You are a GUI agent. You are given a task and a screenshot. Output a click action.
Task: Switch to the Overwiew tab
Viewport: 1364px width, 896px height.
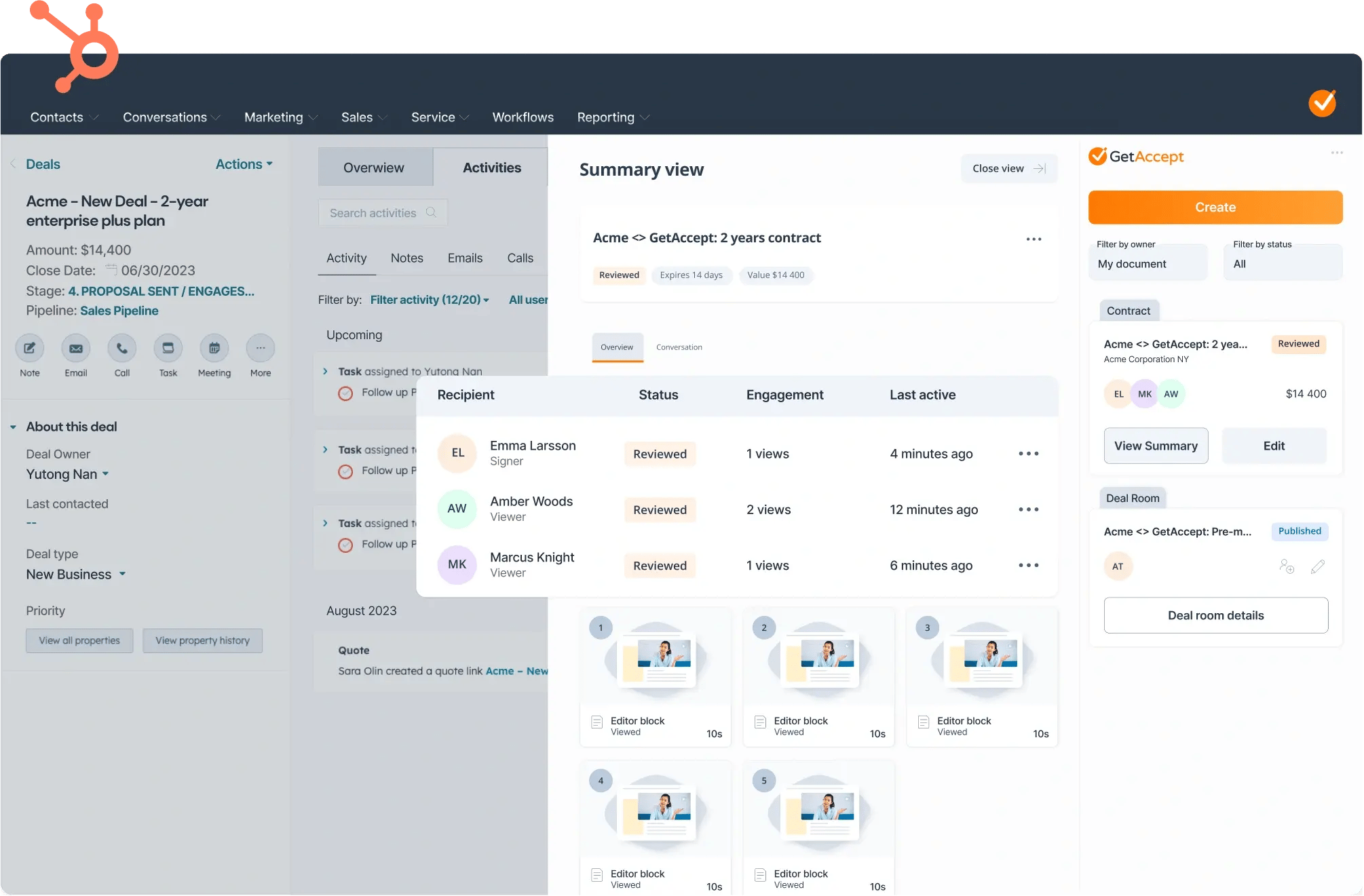point(375,168)
